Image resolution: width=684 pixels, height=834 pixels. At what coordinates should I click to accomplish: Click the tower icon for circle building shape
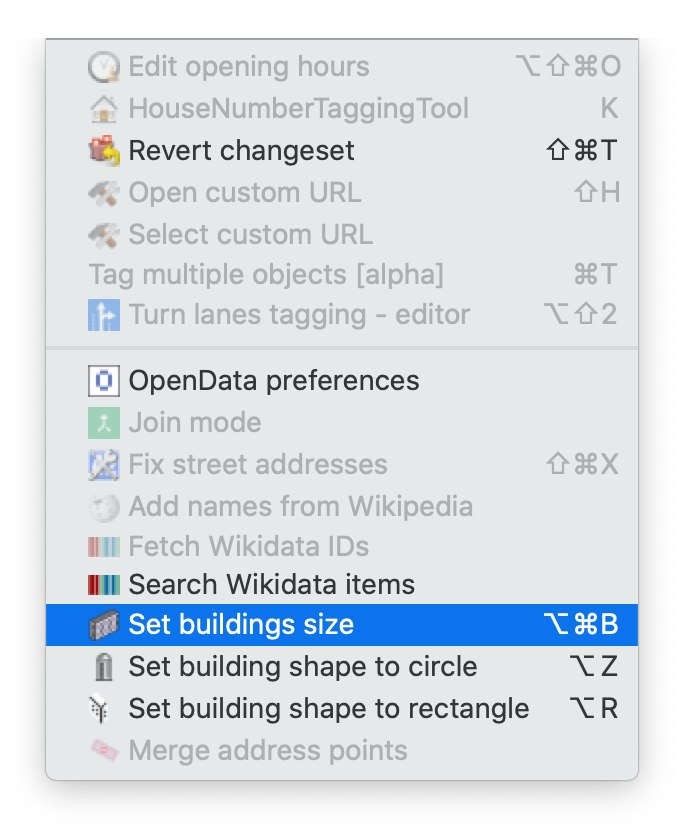(104, 666)
